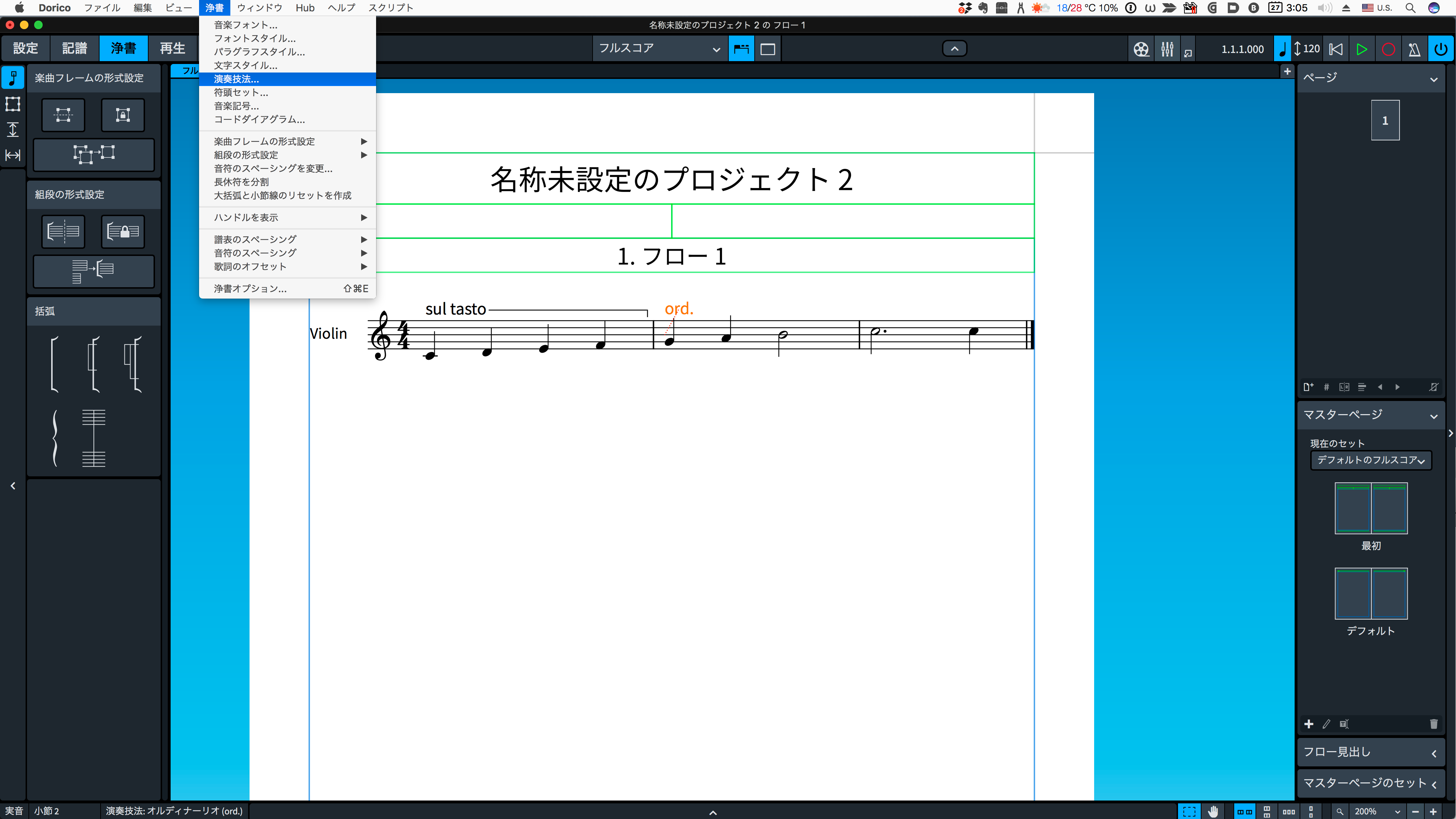Start playback with the green play button

(1361, 49)
